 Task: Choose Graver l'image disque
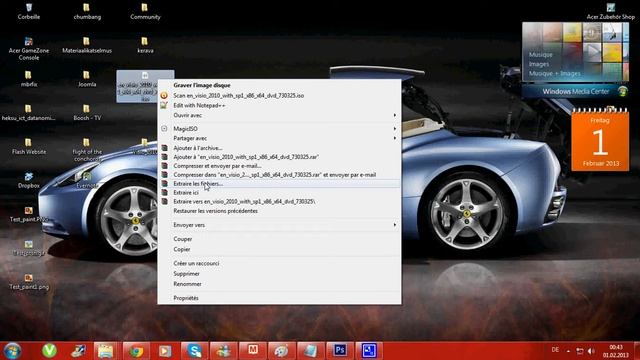[279, 85]
